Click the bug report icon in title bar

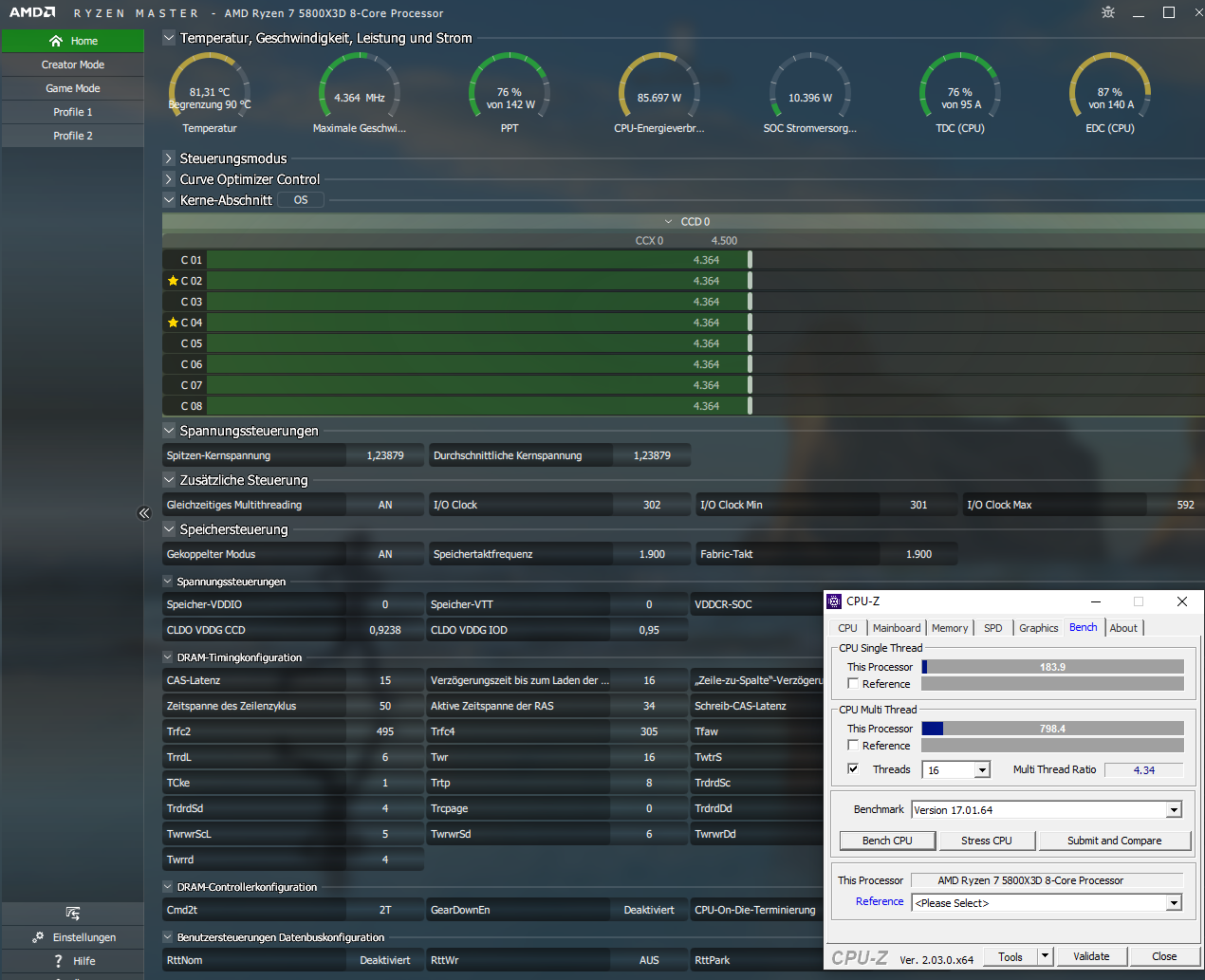pos(1108,12)
